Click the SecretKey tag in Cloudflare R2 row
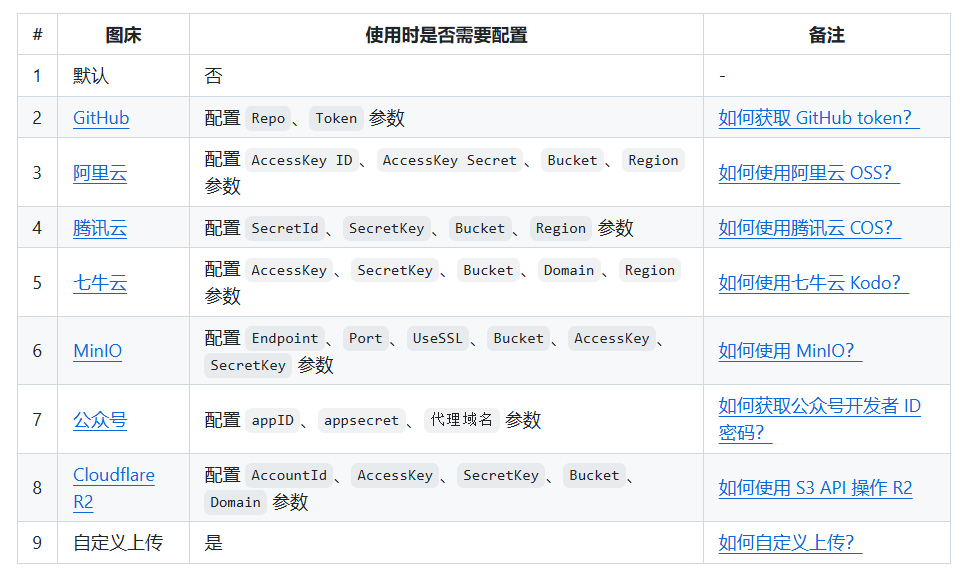 tap(501, 476)
